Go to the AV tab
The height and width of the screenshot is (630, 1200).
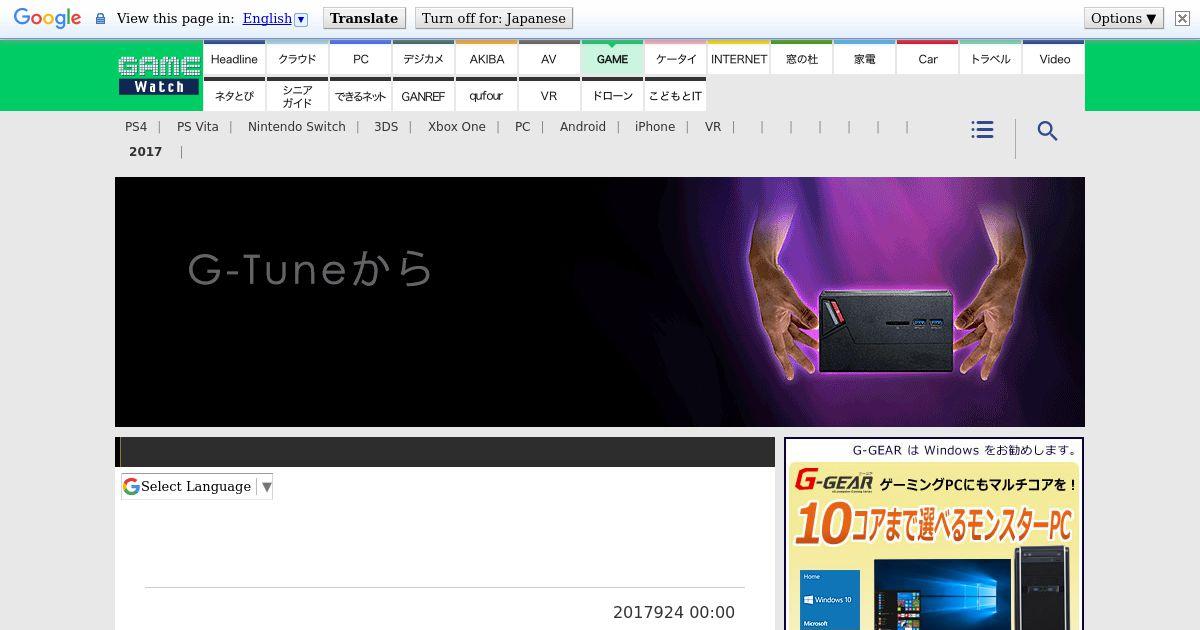coord(549,58)
